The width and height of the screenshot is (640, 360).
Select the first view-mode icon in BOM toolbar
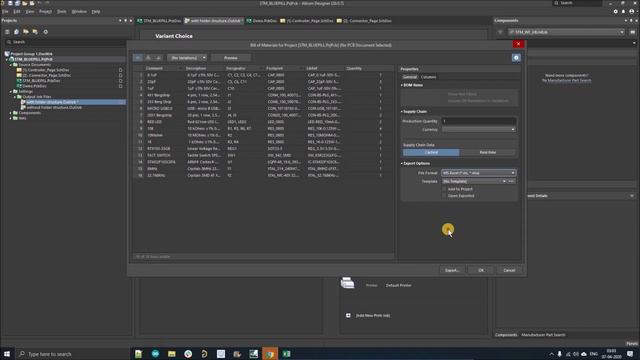click(138, 58)
